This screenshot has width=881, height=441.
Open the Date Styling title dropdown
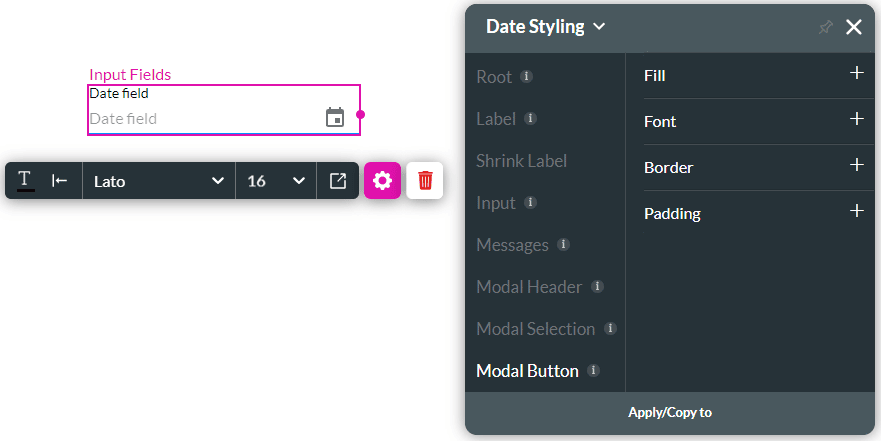tap(545, 27)
